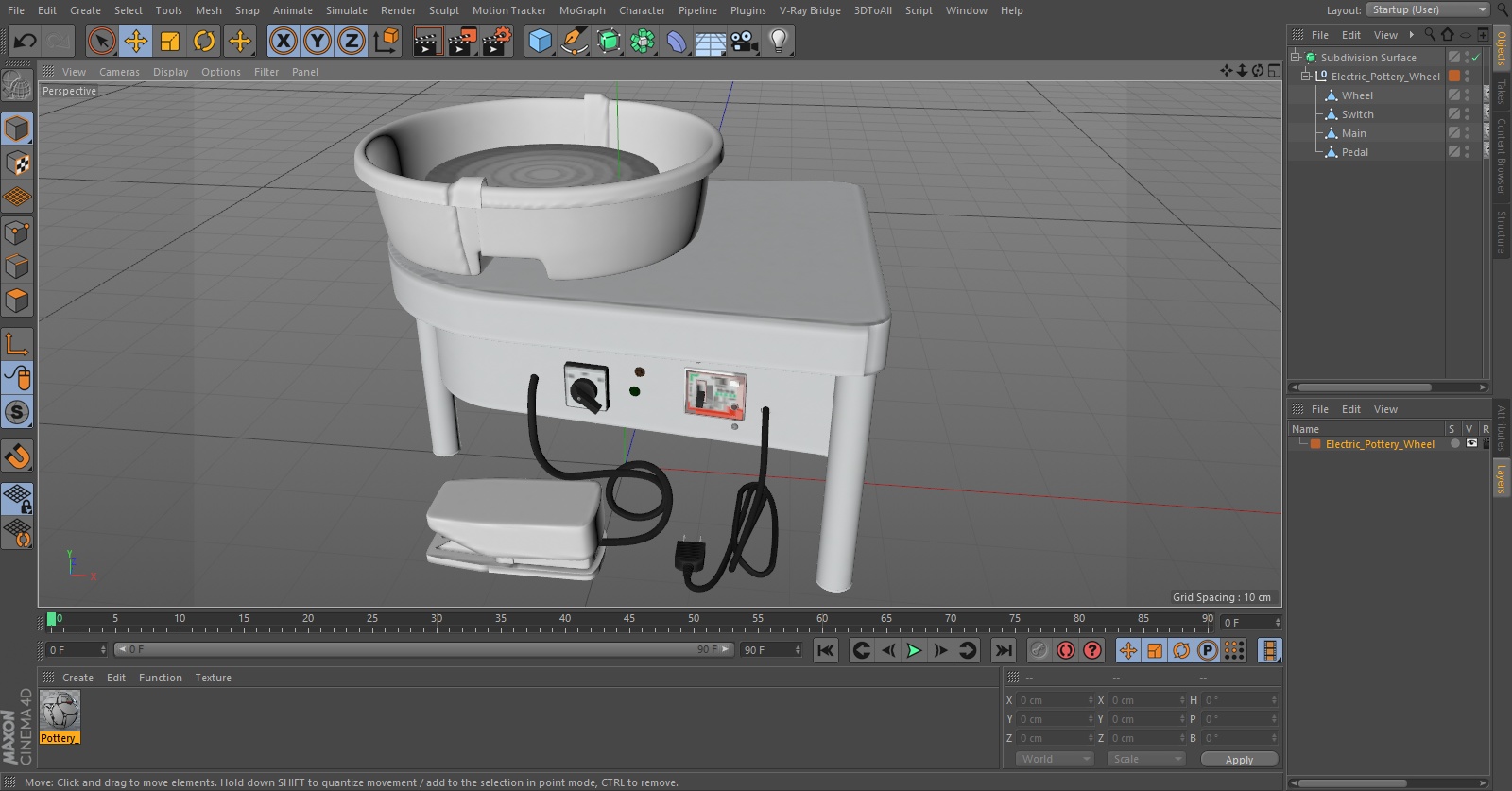Open the Simulate menu
The width and height of the screenshot is (1512, 791).
(347, 10)
